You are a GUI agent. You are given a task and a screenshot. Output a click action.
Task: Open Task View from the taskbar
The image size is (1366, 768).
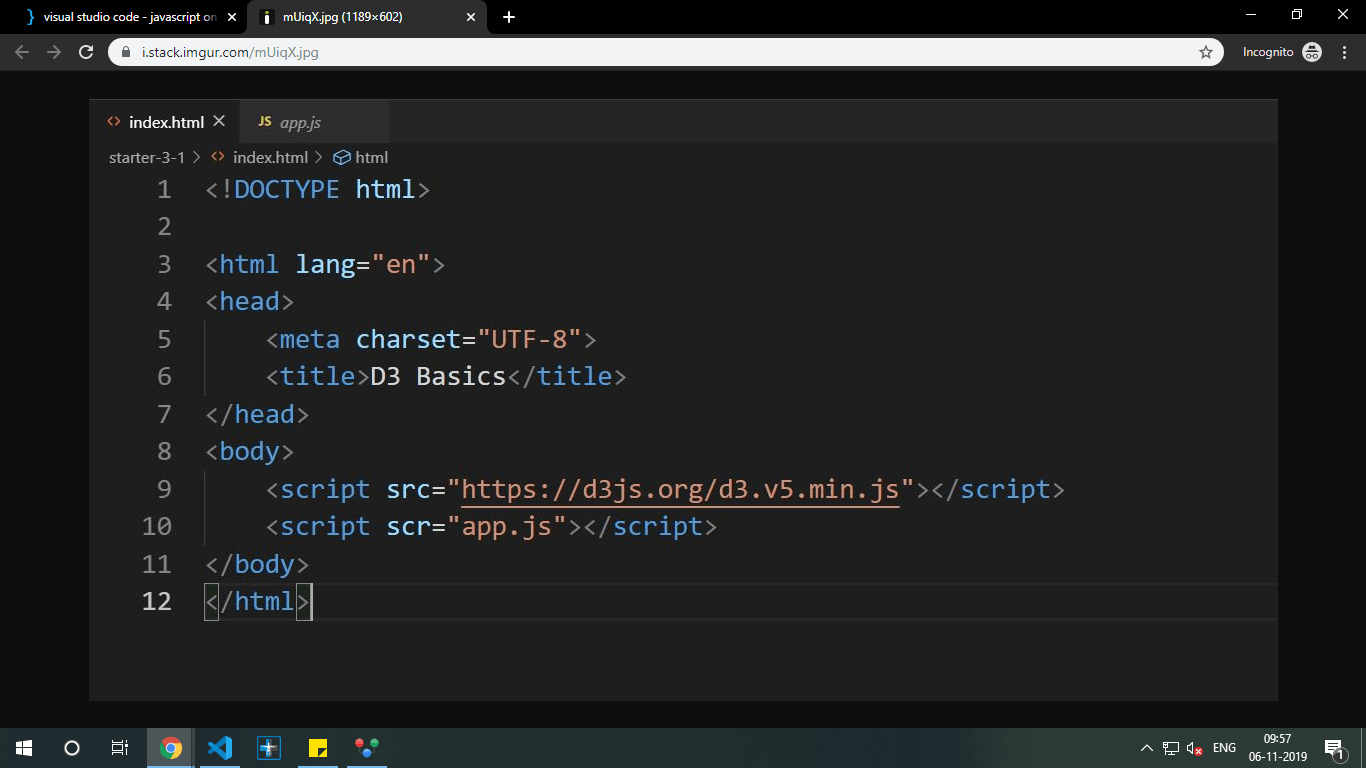click(119, 747)
